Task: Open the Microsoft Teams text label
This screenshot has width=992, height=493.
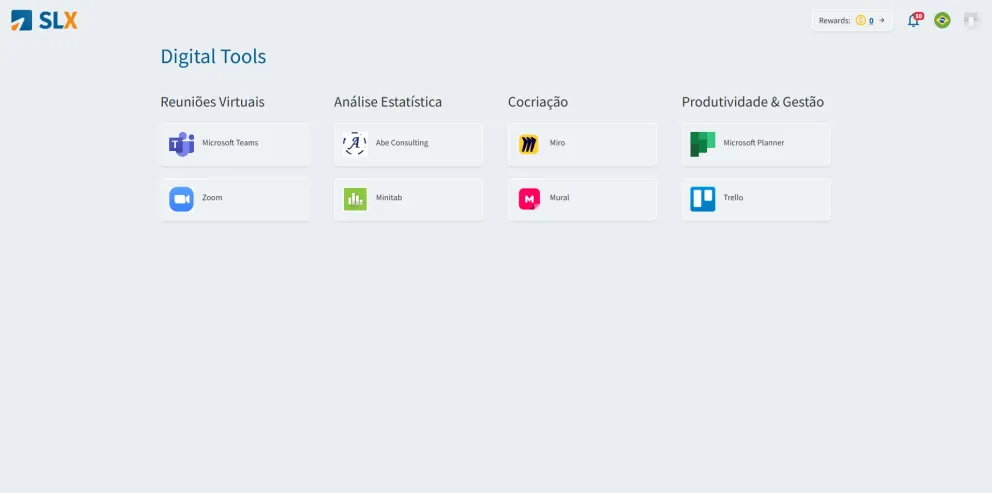Action: pos(230,143)
